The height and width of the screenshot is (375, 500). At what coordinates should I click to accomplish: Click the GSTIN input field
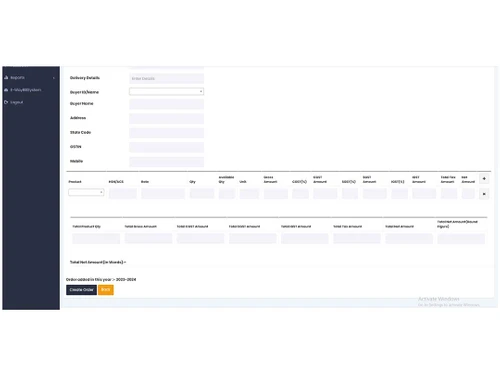pos(166,147)
